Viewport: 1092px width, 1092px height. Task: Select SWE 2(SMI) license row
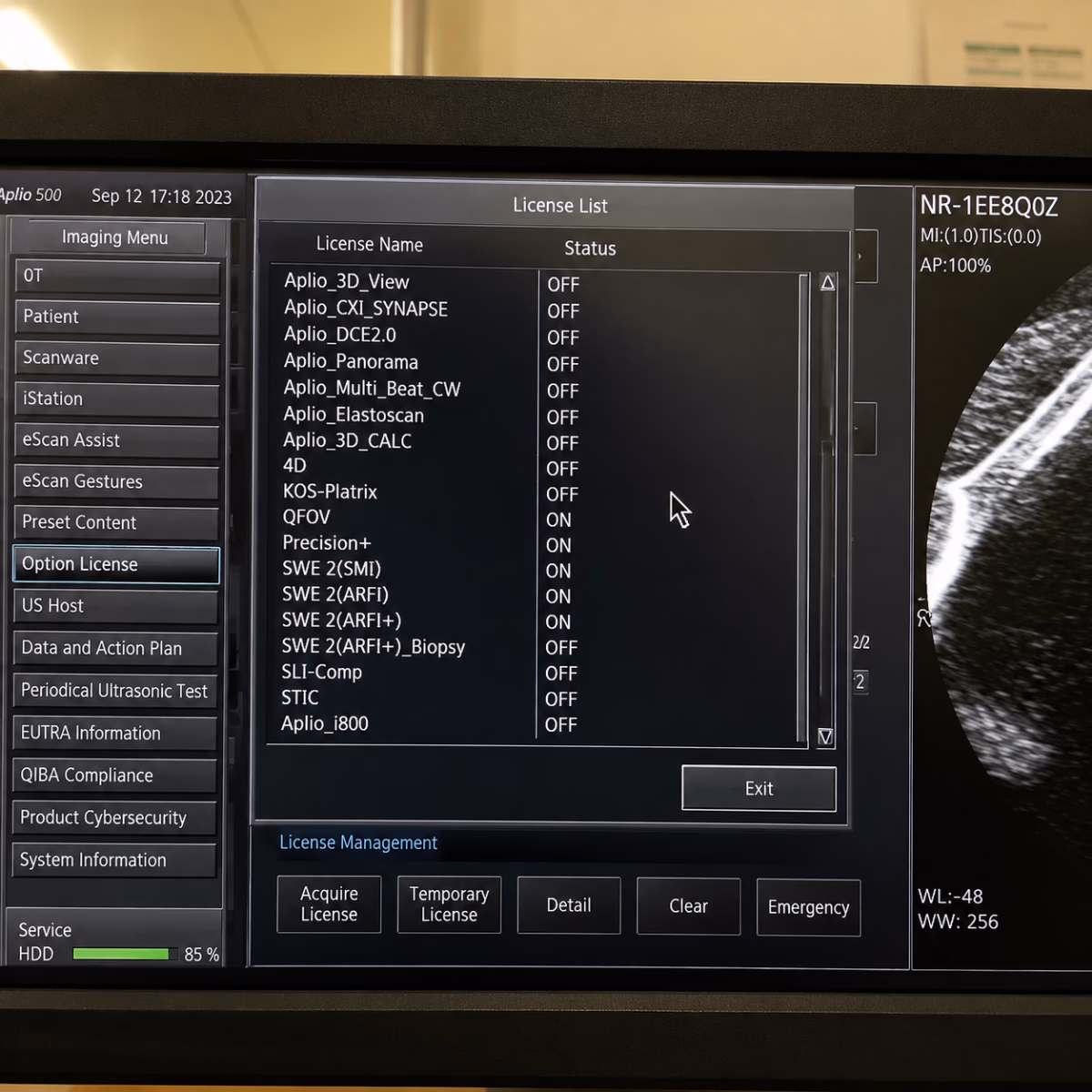(x=538, y=569)
